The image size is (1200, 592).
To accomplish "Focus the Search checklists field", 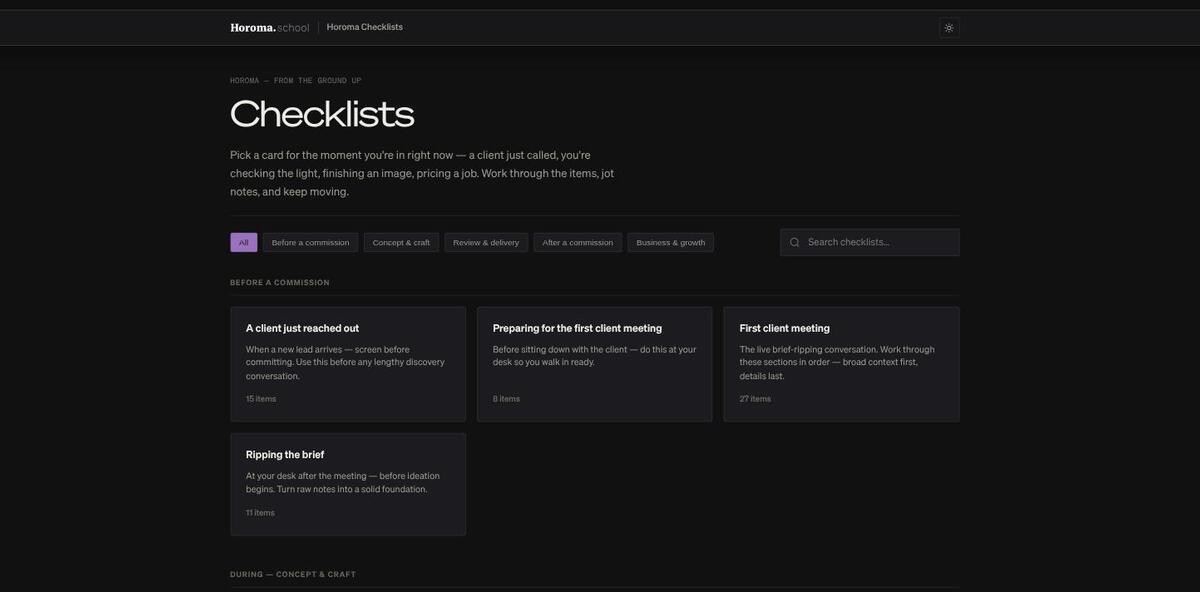I will click(x=870, y=242).
